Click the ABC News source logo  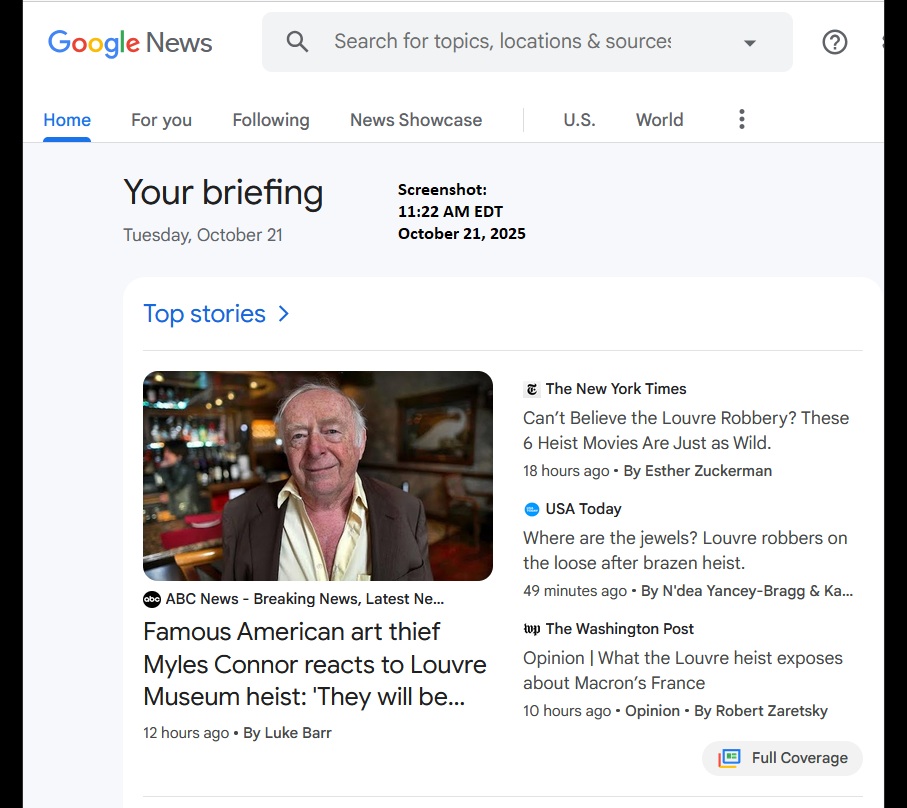pyautogui.click(x=152, y=599)
